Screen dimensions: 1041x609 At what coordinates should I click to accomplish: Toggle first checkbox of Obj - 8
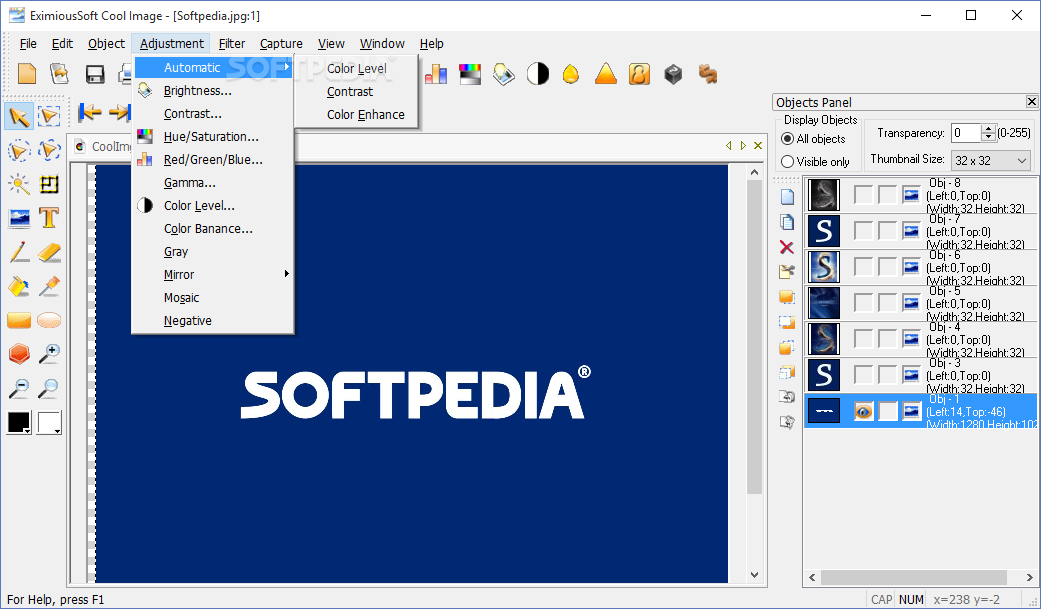[863, 195]
